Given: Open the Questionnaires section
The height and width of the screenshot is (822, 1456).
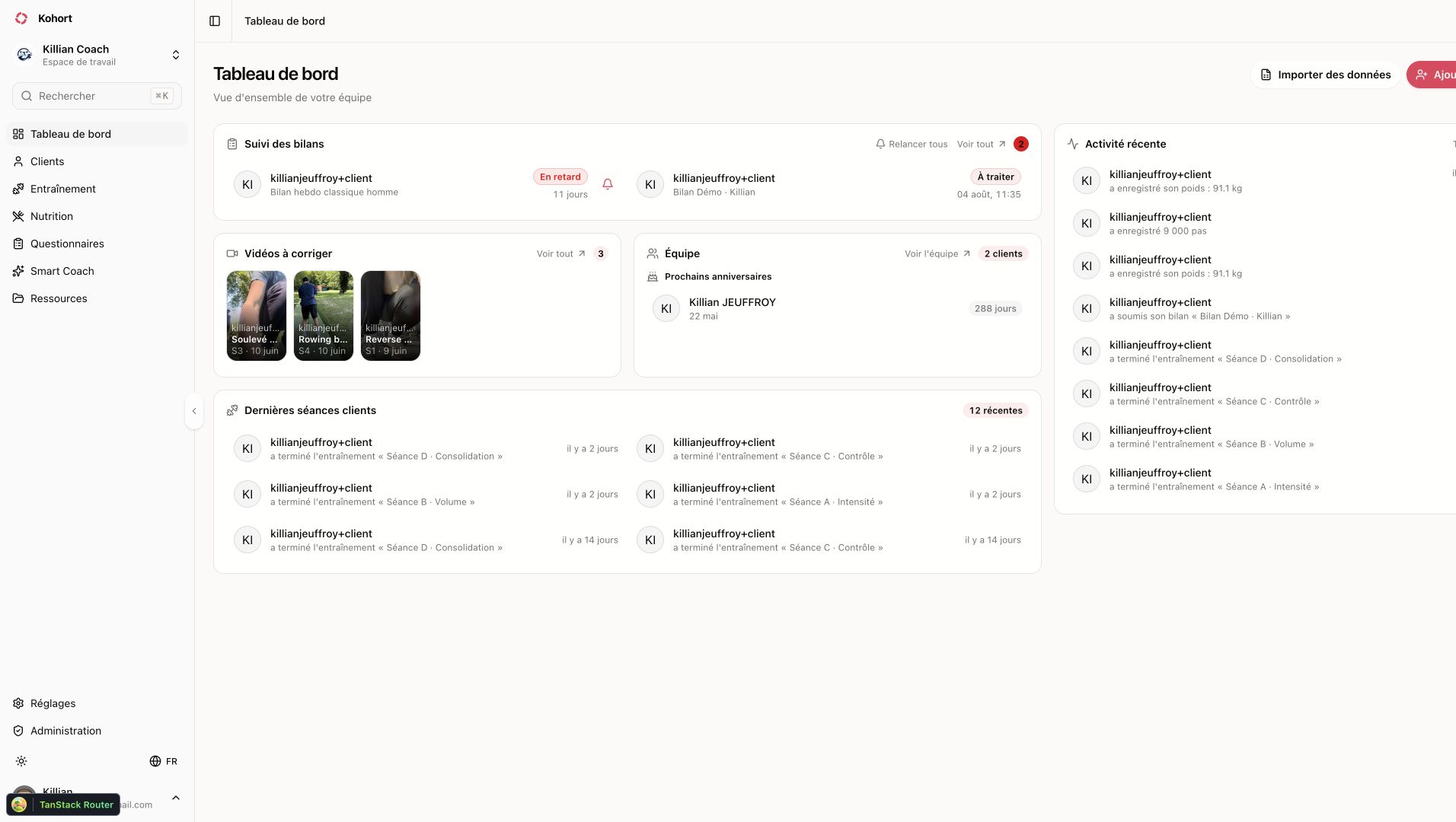Looking at the screenshot, I should [97, 244].
